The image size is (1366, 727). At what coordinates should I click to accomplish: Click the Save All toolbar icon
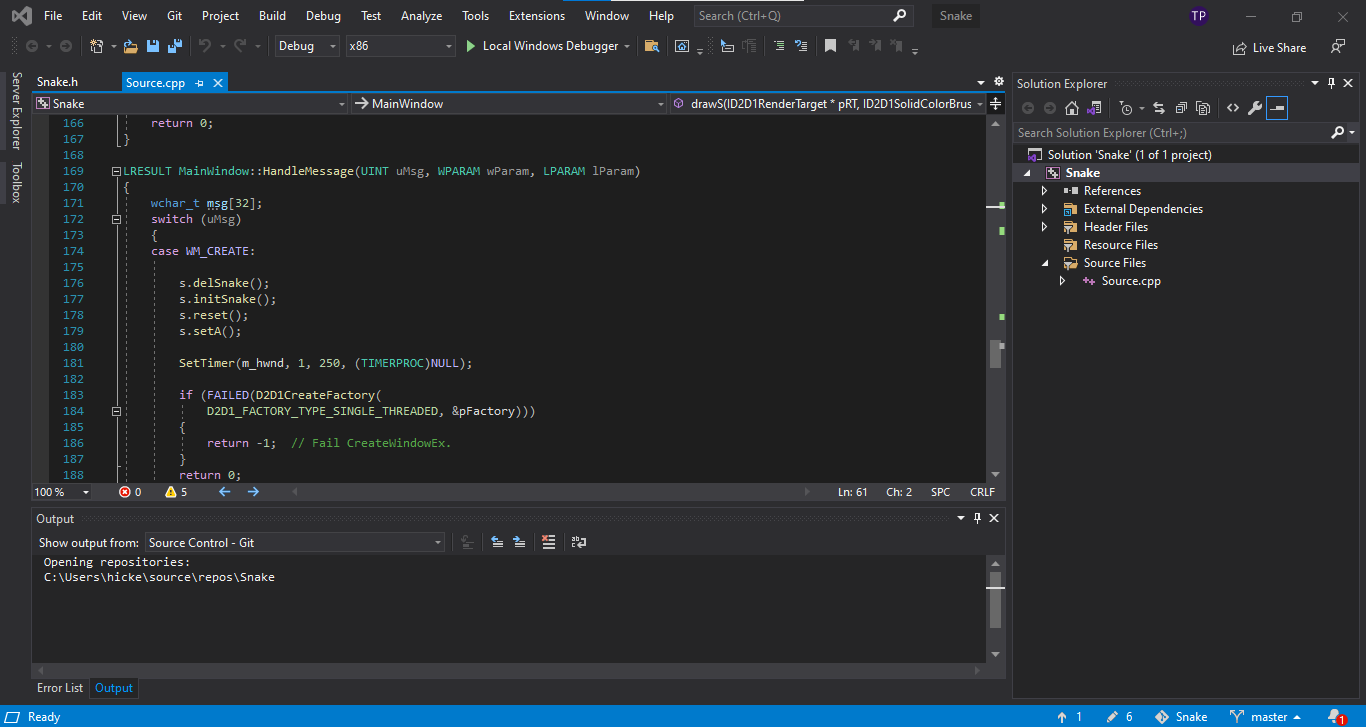click(174, 46)
